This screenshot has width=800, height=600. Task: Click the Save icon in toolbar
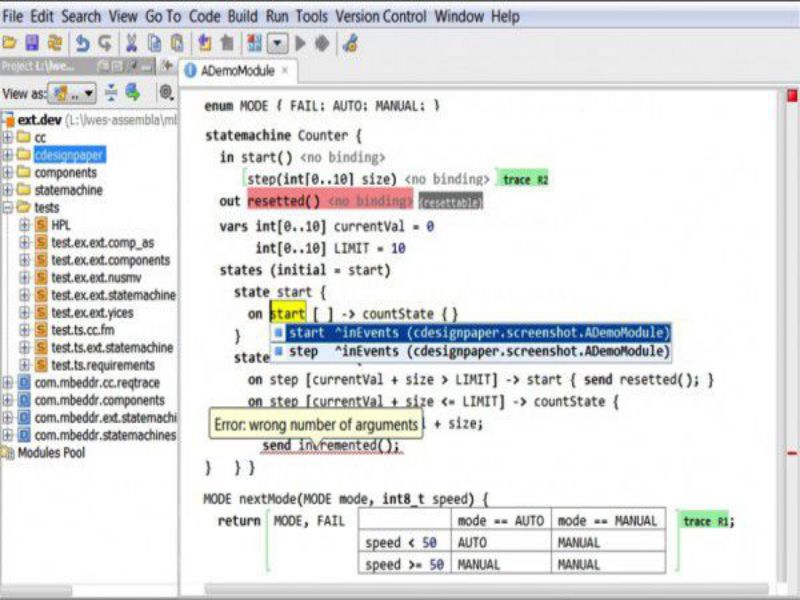pos(32,43)
